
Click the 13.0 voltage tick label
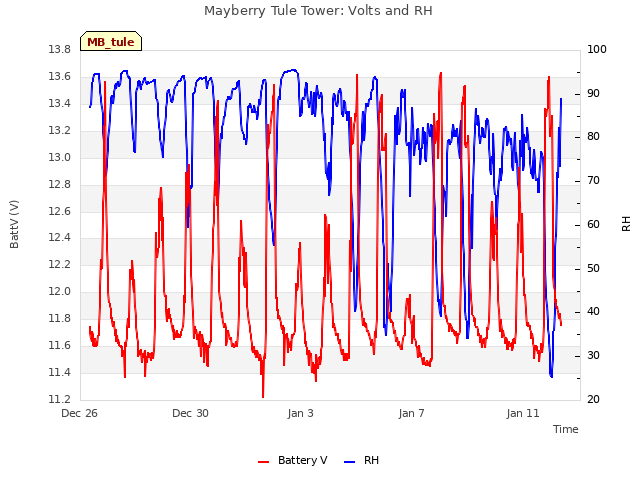(60, 158)
